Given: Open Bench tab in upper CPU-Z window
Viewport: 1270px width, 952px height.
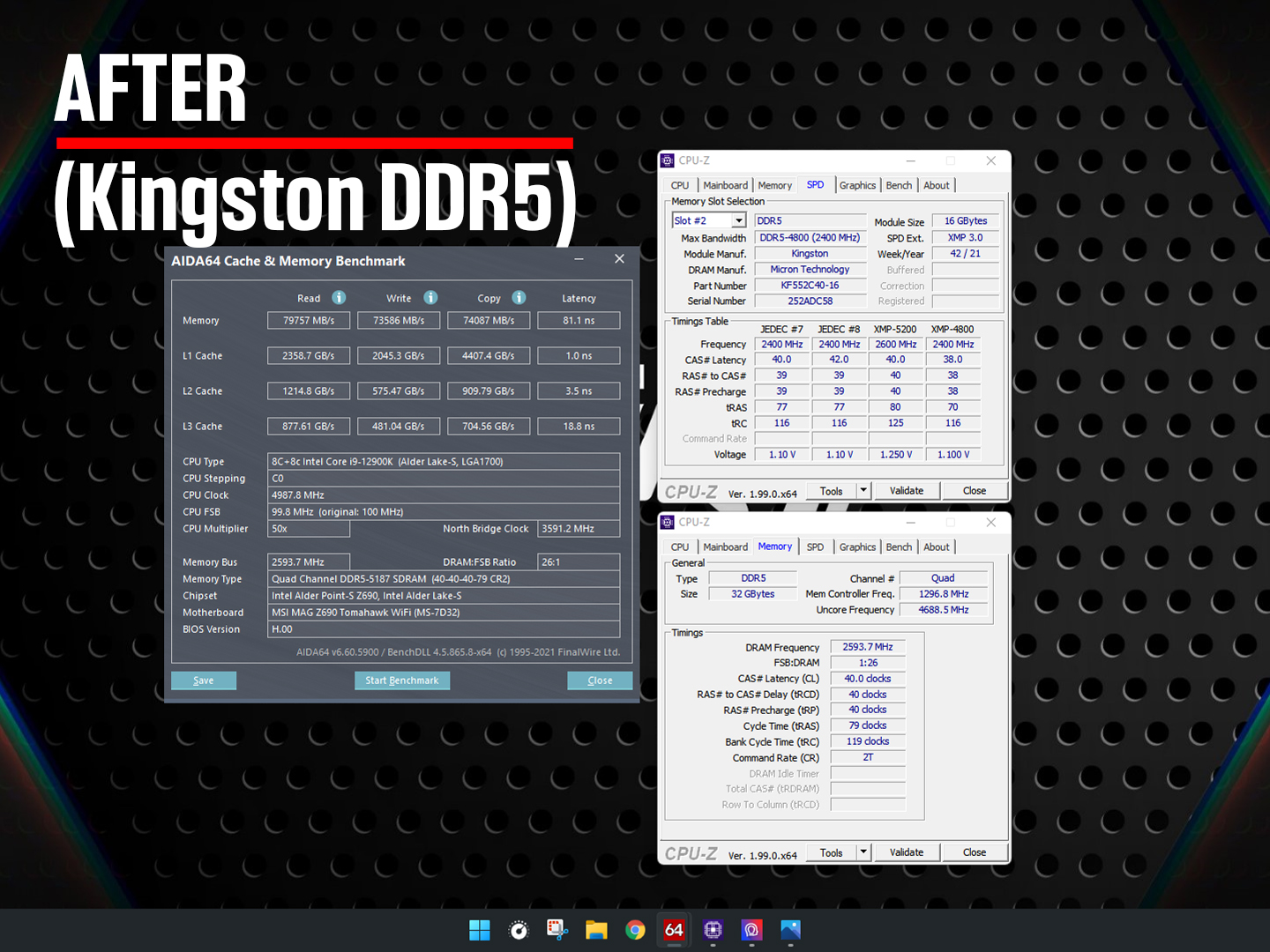Looking at the screenshot, I should tap(899, 185).
